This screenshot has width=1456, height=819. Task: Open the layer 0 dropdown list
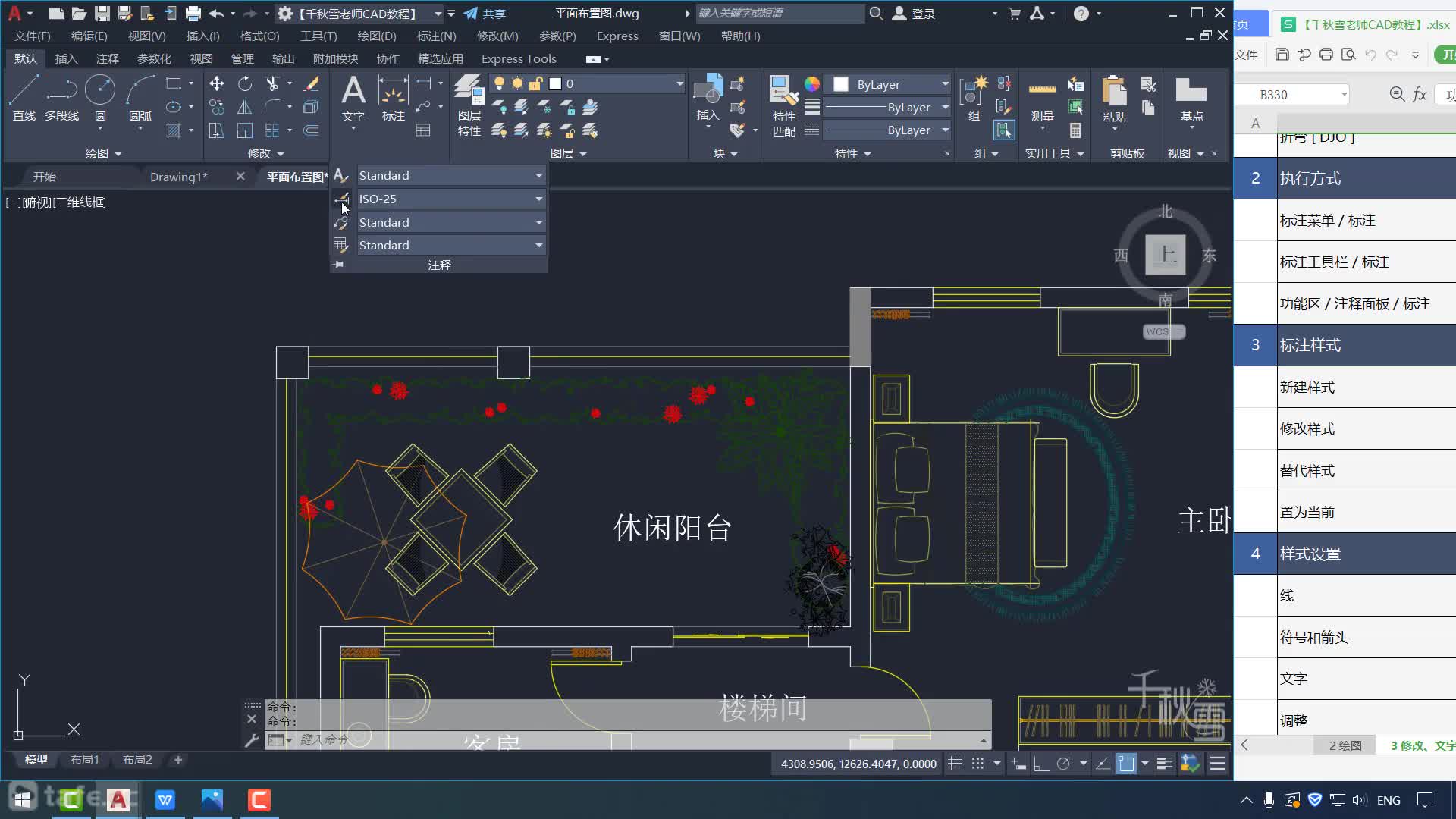[x=679, y=83]
